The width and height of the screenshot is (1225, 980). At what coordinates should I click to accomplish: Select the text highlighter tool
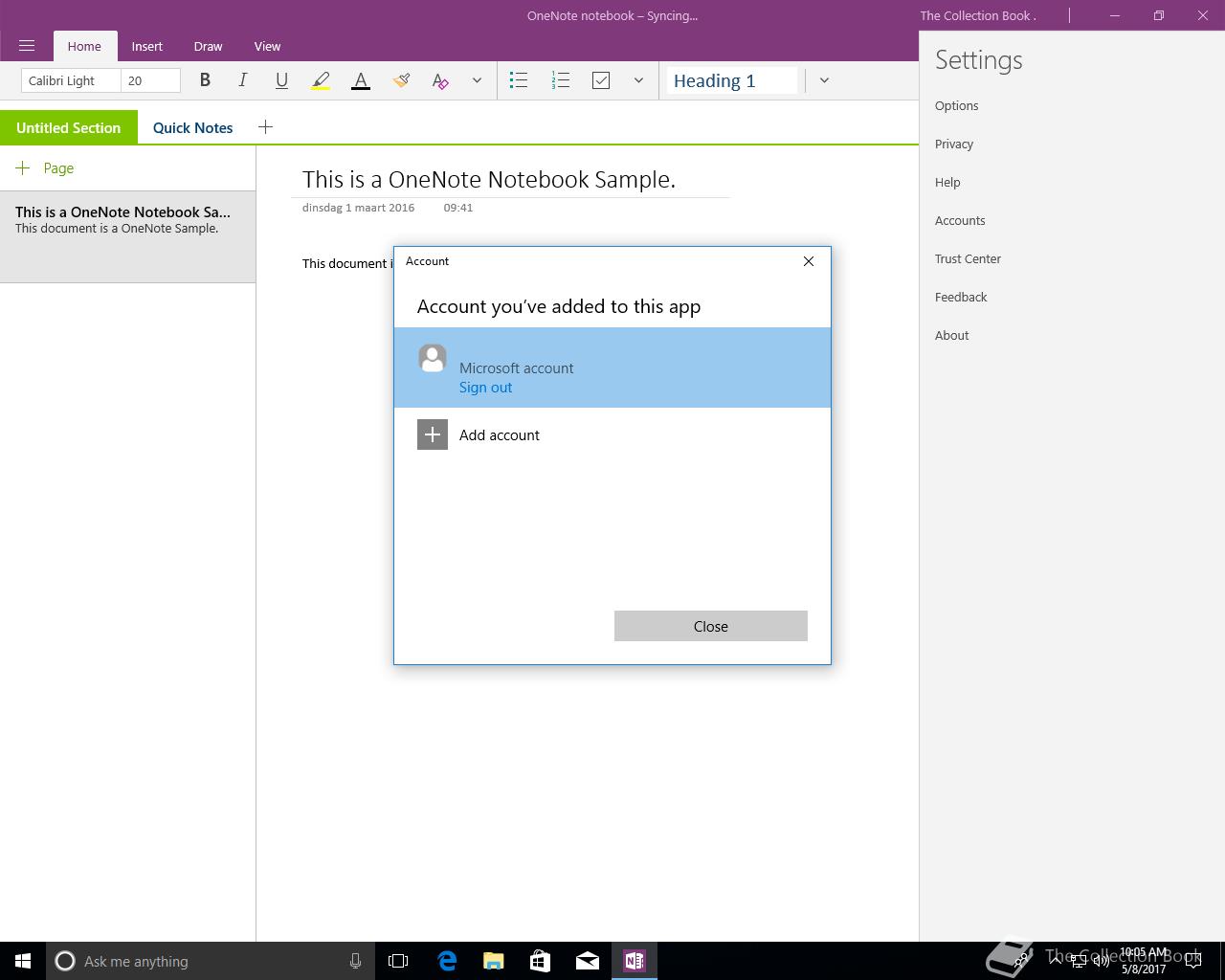(321, 81)
